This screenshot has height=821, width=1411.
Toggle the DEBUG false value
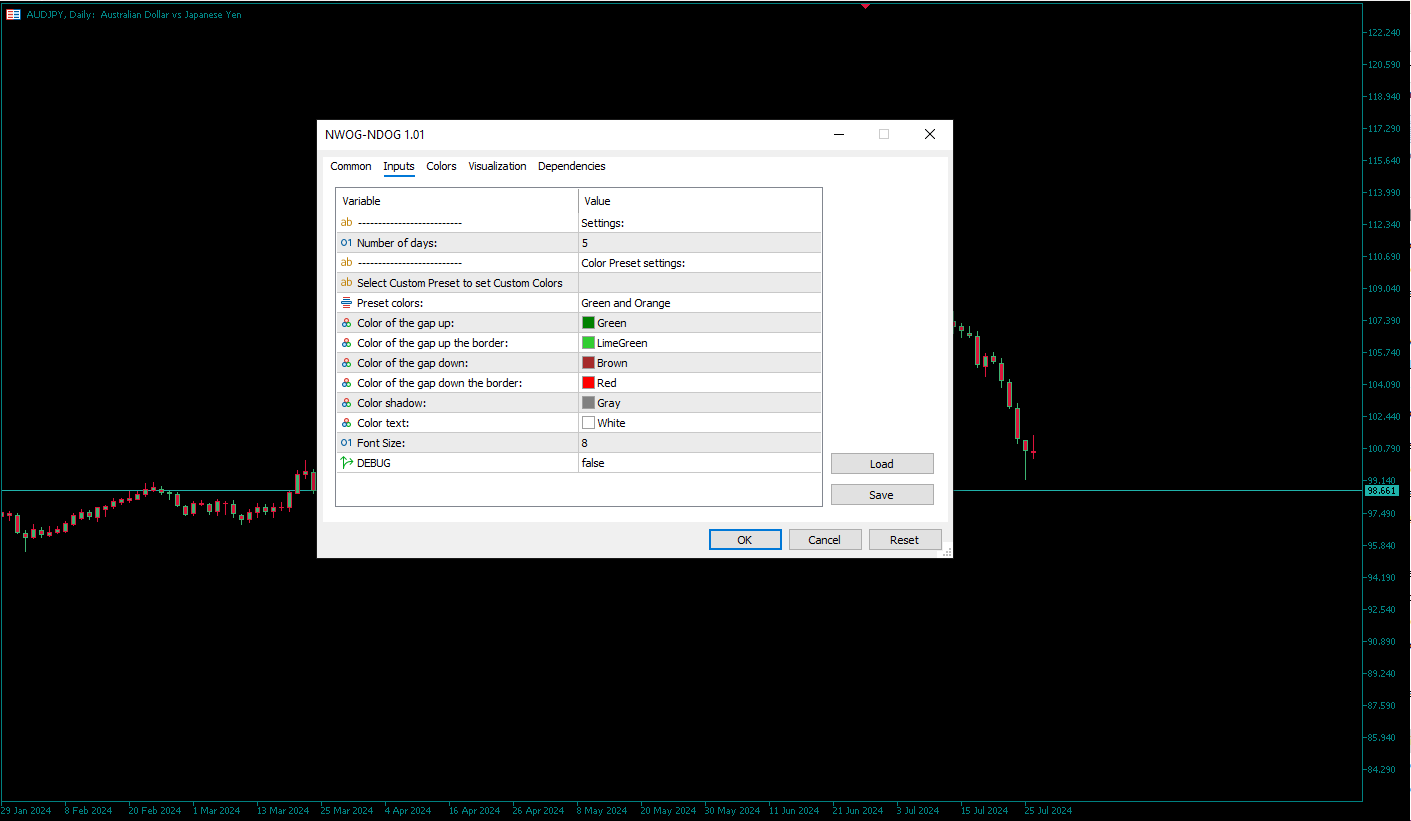[699, 463]
